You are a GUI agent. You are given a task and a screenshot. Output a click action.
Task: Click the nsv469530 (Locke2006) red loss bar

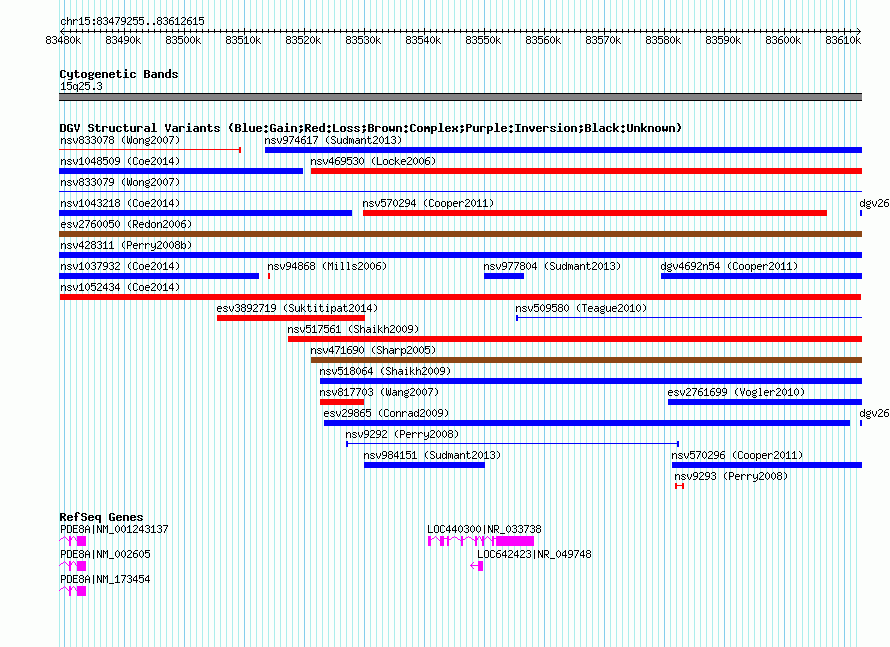click(586, 171)
